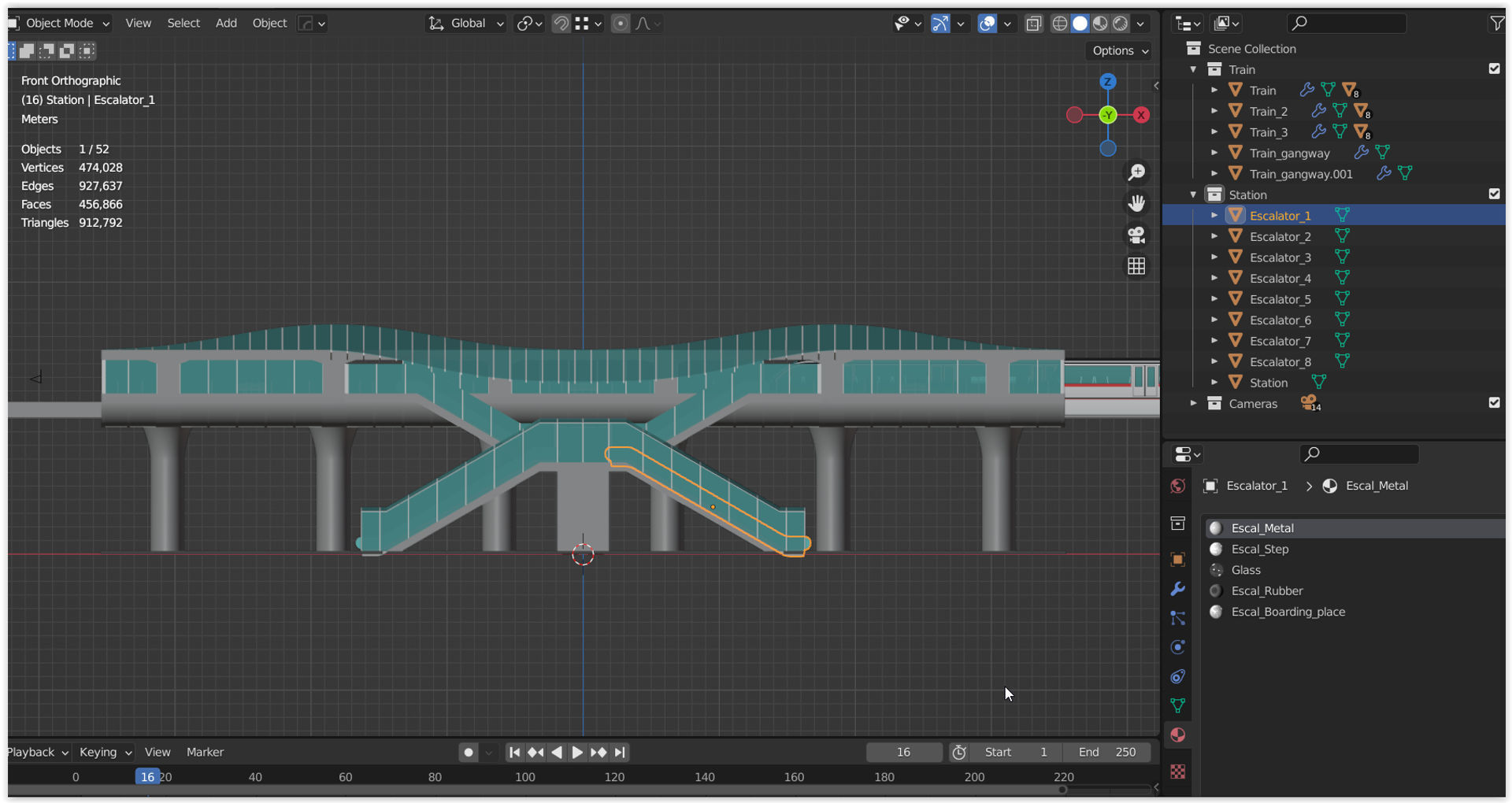Toggle auto keying record button

tap(469, 753)
